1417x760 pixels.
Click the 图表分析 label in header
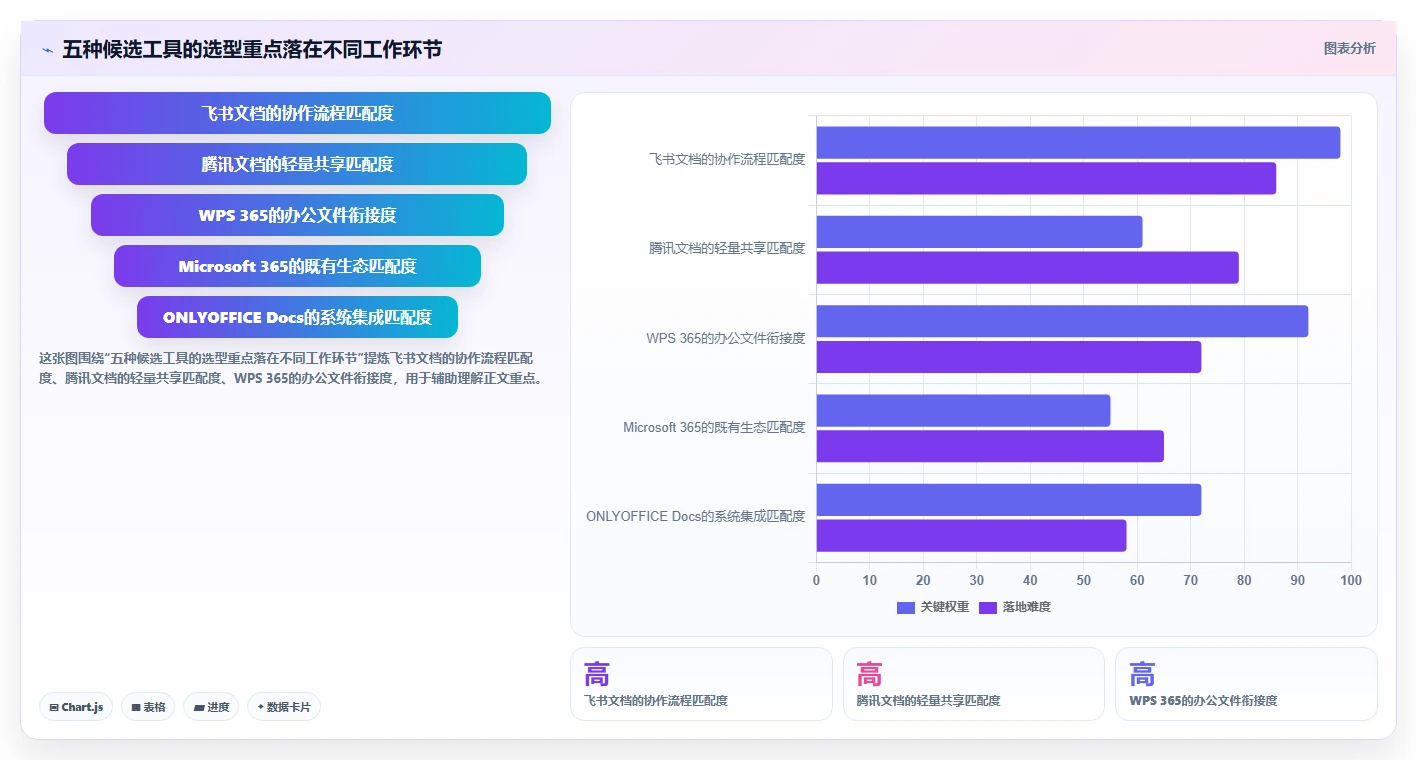(1349, 48)
